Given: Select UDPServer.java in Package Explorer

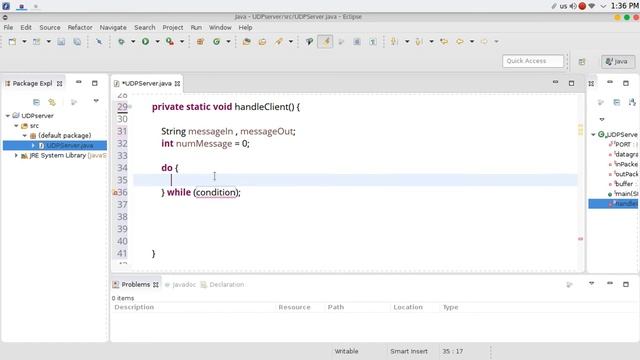Looking at the screenshot, I should click(x=69, y=145).
